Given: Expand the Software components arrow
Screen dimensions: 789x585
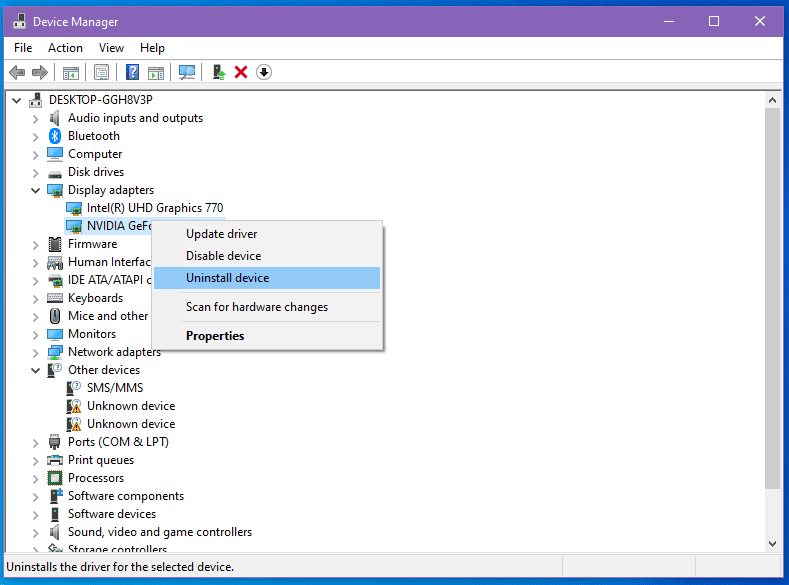Looking at the screenshot, I should tap(35, 497).
